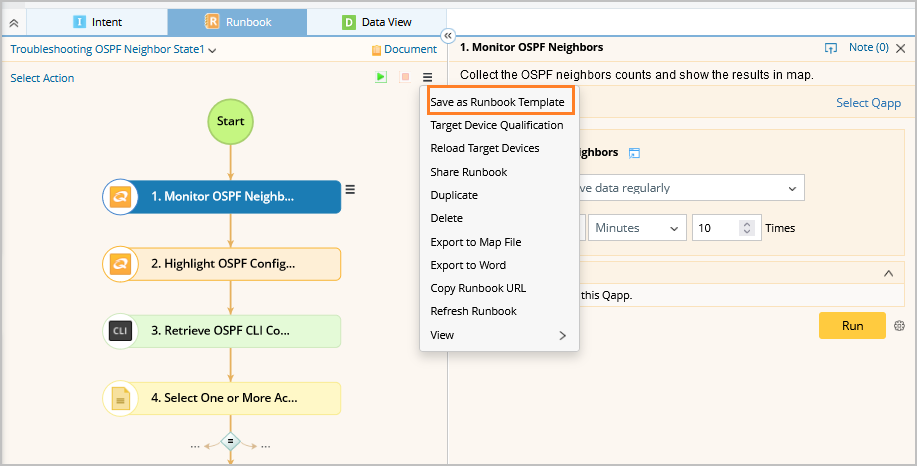Viewport: 917px width, 466px height.
Task: Open the Minutes time unit dropdown
Action: (637, 228)
